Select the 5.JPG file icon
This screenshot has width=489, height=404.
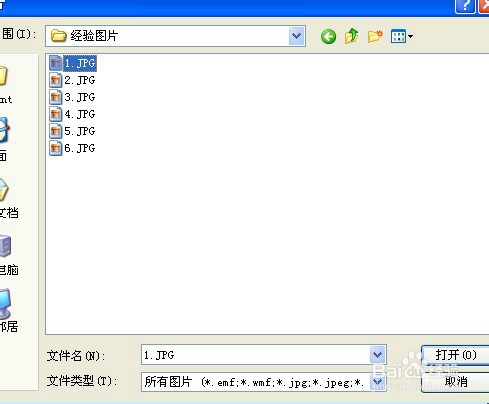[55, 131]
